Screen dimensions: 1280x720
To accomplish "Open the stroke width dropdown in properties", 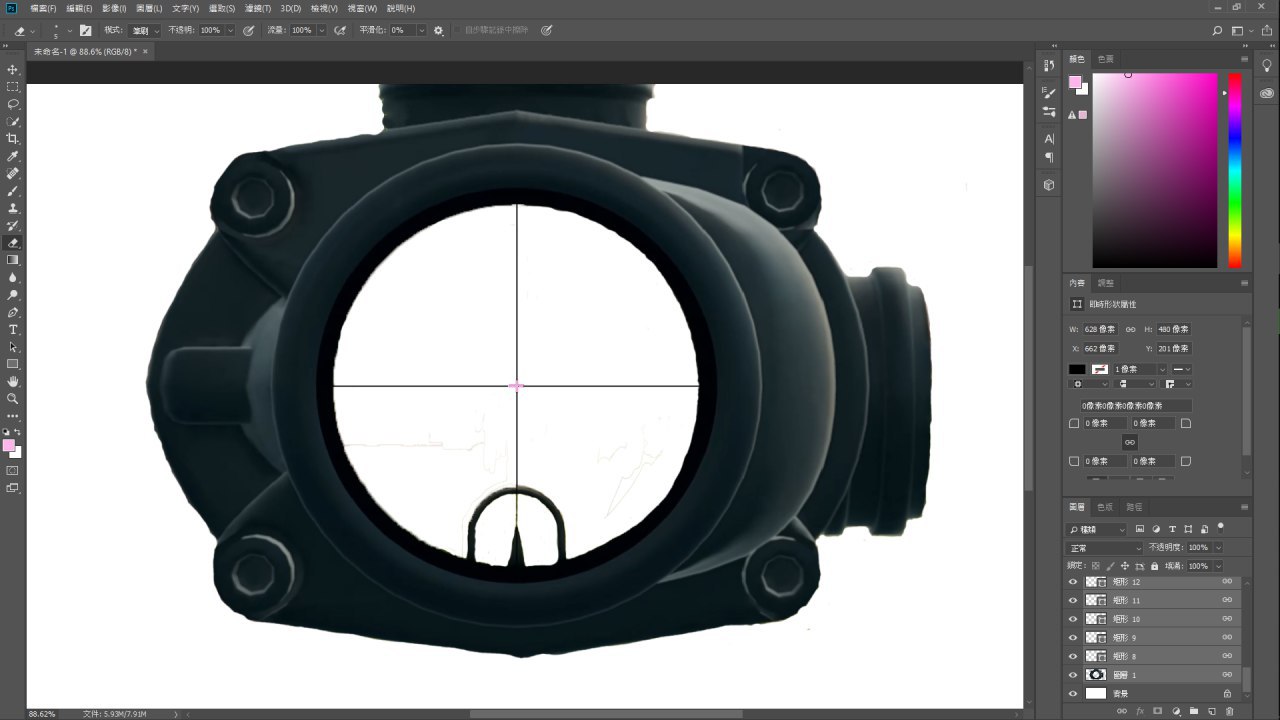I will click(1162, 370).
